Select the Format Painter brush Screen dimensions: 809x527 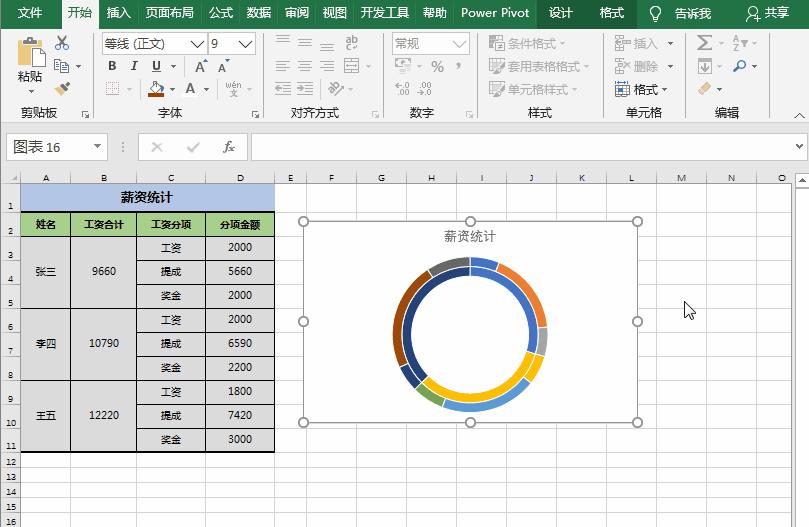tap(62, 89)
